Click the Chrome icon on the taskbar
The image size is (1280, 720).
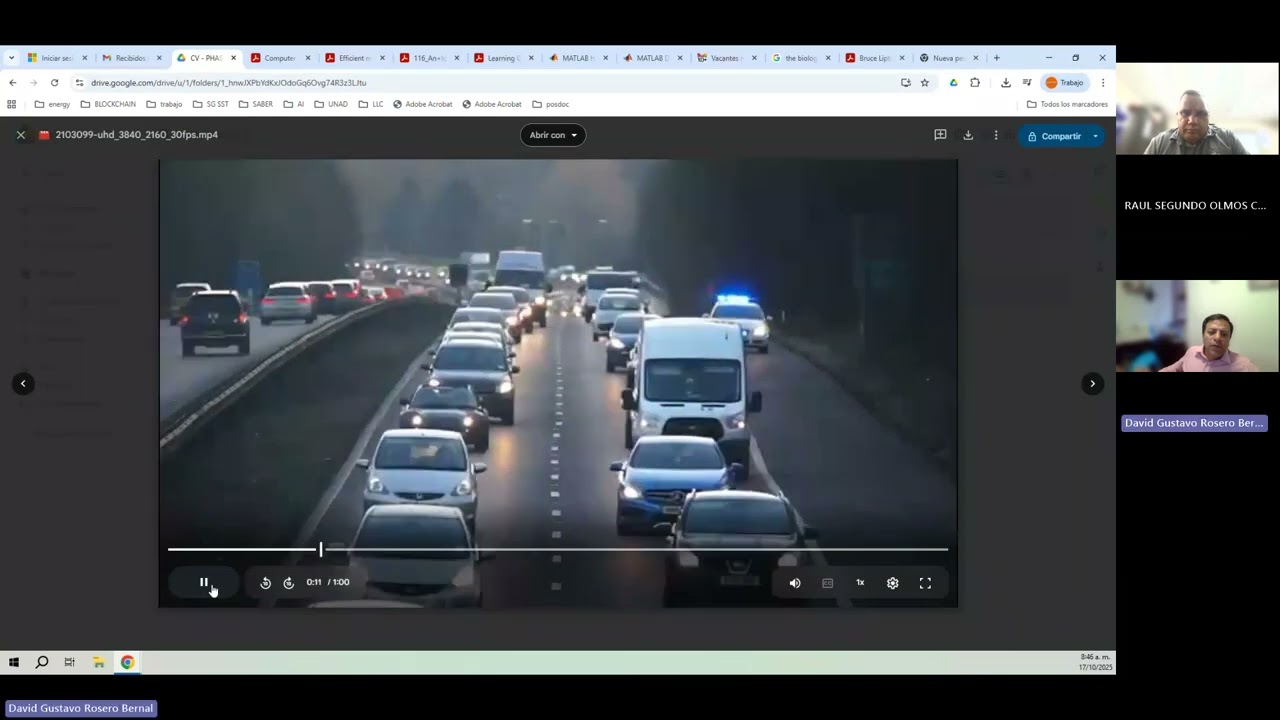coord(127,662)
